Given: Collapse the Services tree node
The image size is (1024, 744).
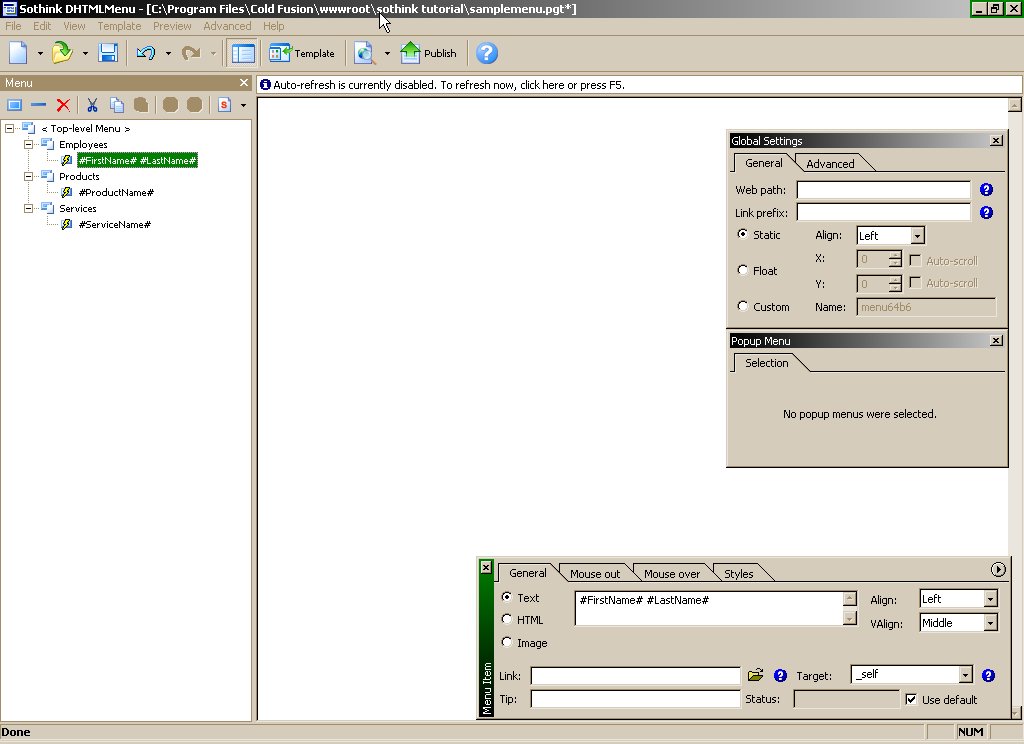Looking at the screenshot, I should pos(28,208).
